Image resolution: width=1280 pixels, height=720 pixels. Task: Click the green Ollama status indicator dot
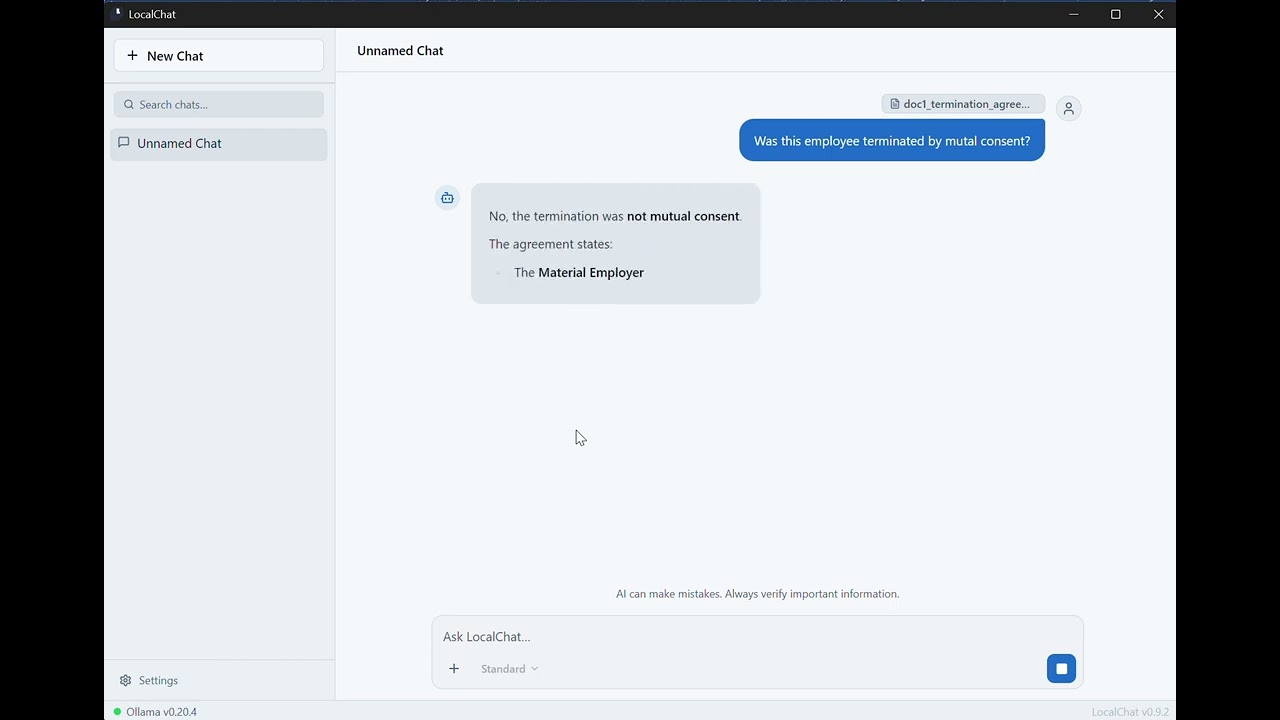[117, 712]
